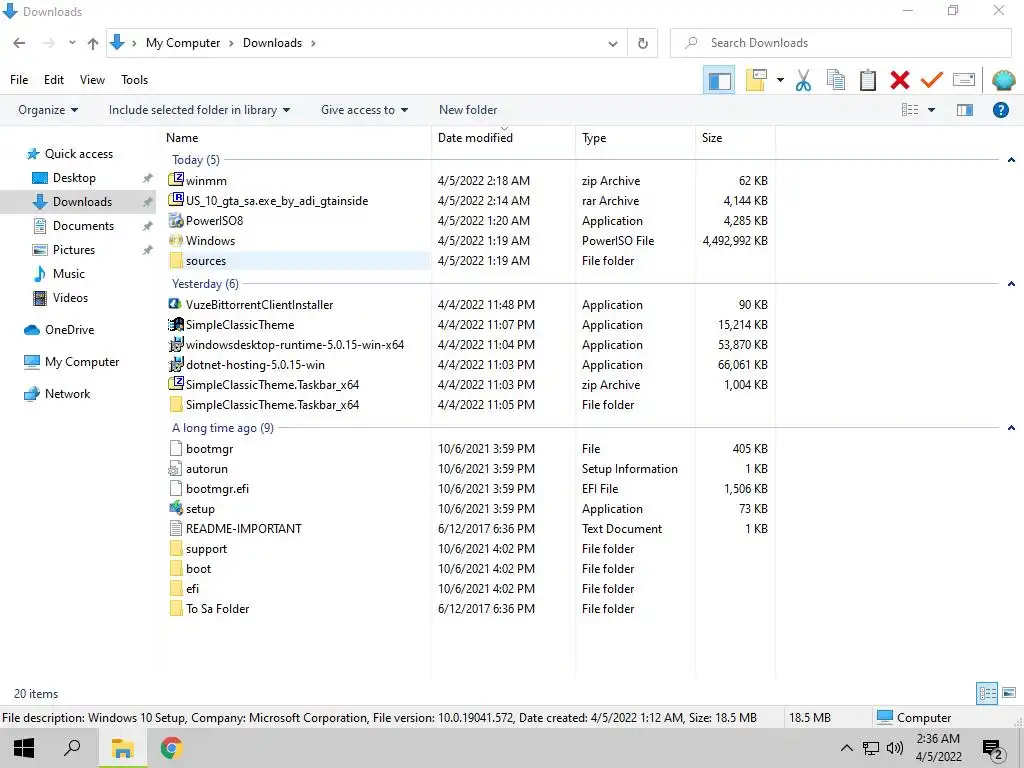
Task: Sort by Date modified column
Action: (475, 138)
